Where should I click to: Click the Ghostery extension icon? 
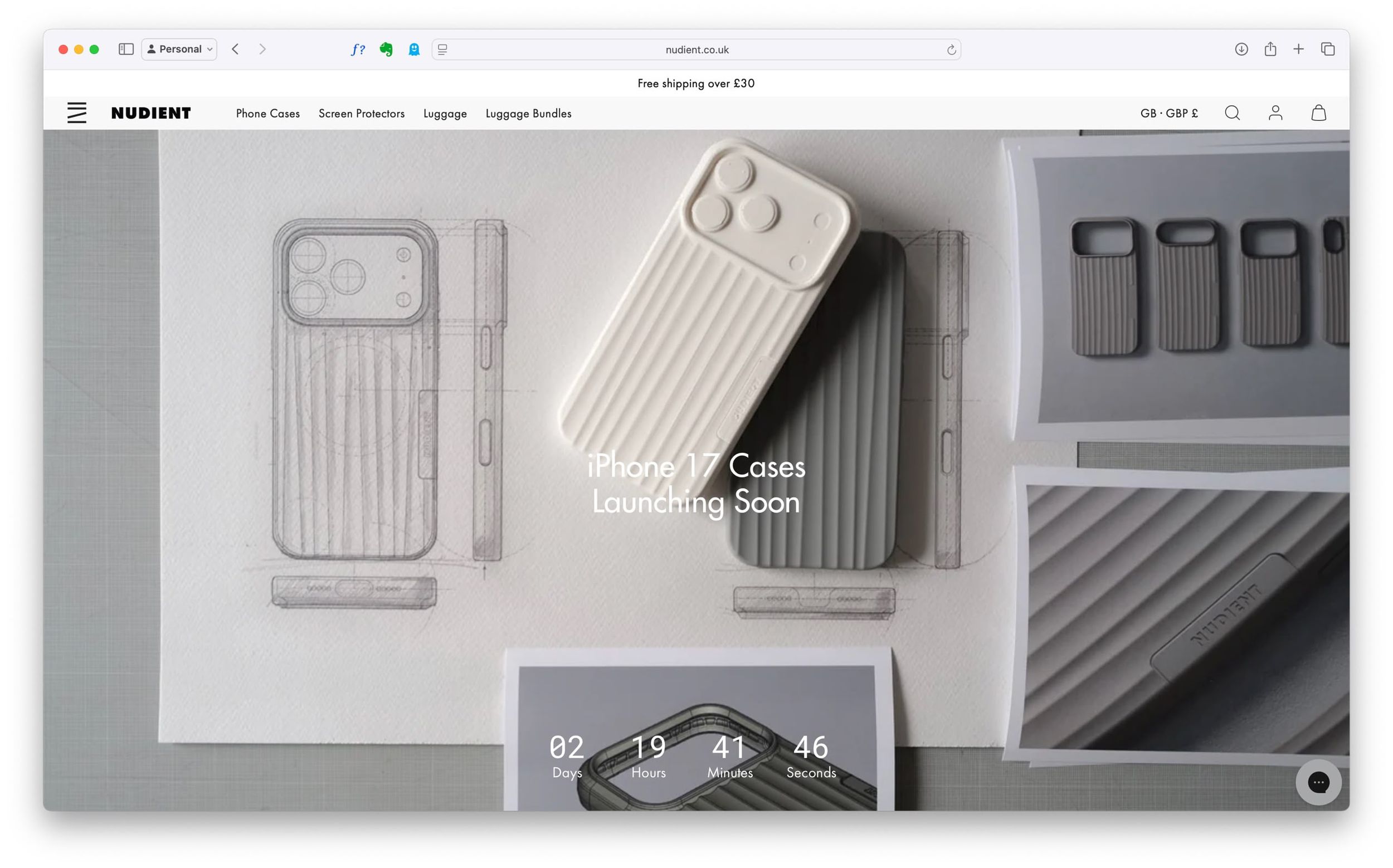pyautogui.click(x=414, y=50)
